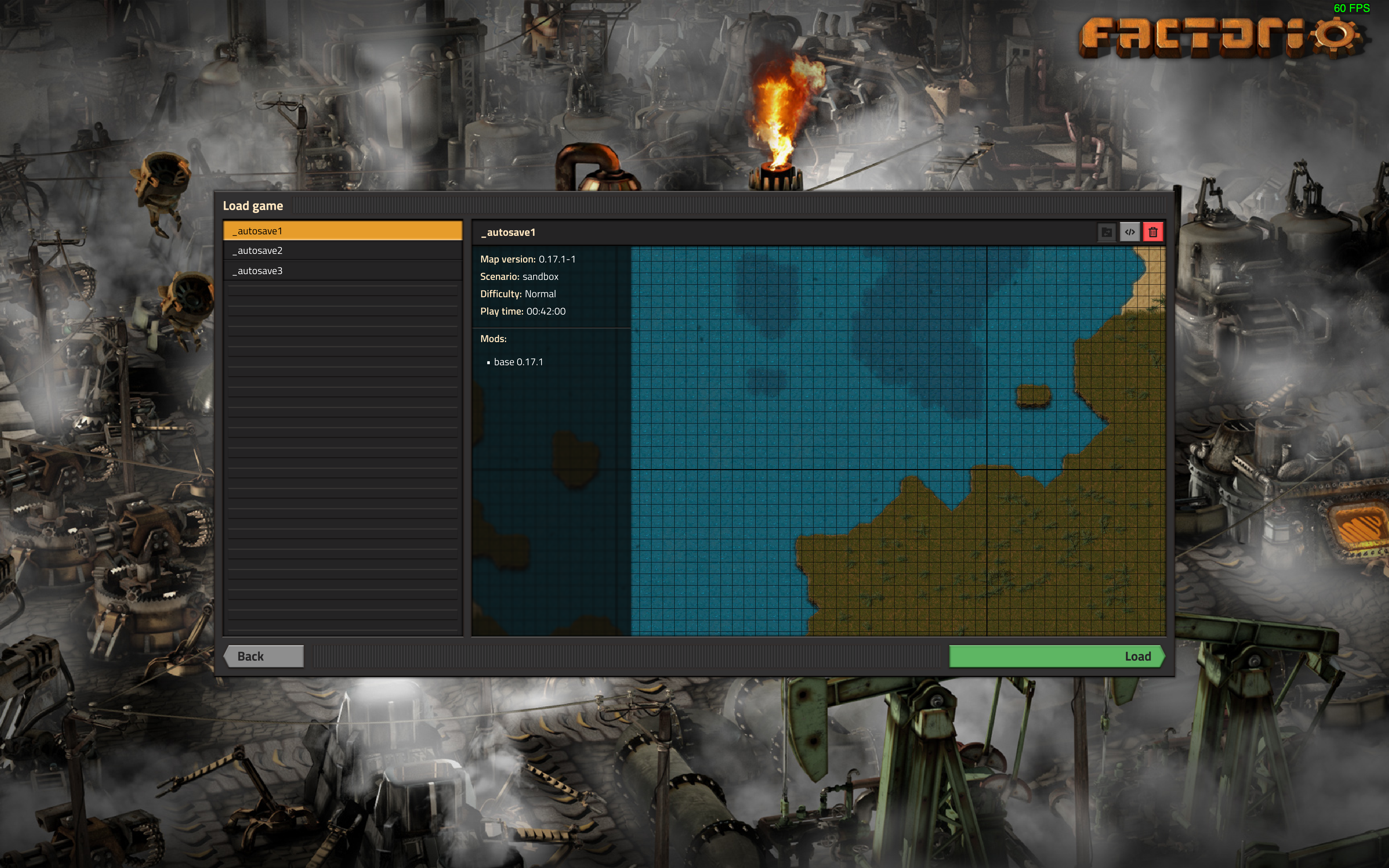The height and width of the screenshot is (868, 1389).
Task: Click the folder sync-mods icon
Action: 1106,232
